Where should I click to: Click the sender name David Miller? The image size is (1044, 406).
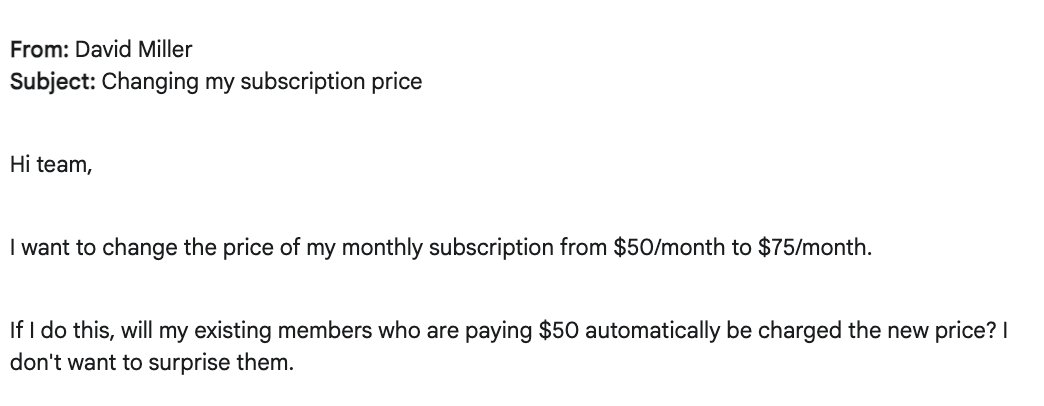[x=133, y=49]
